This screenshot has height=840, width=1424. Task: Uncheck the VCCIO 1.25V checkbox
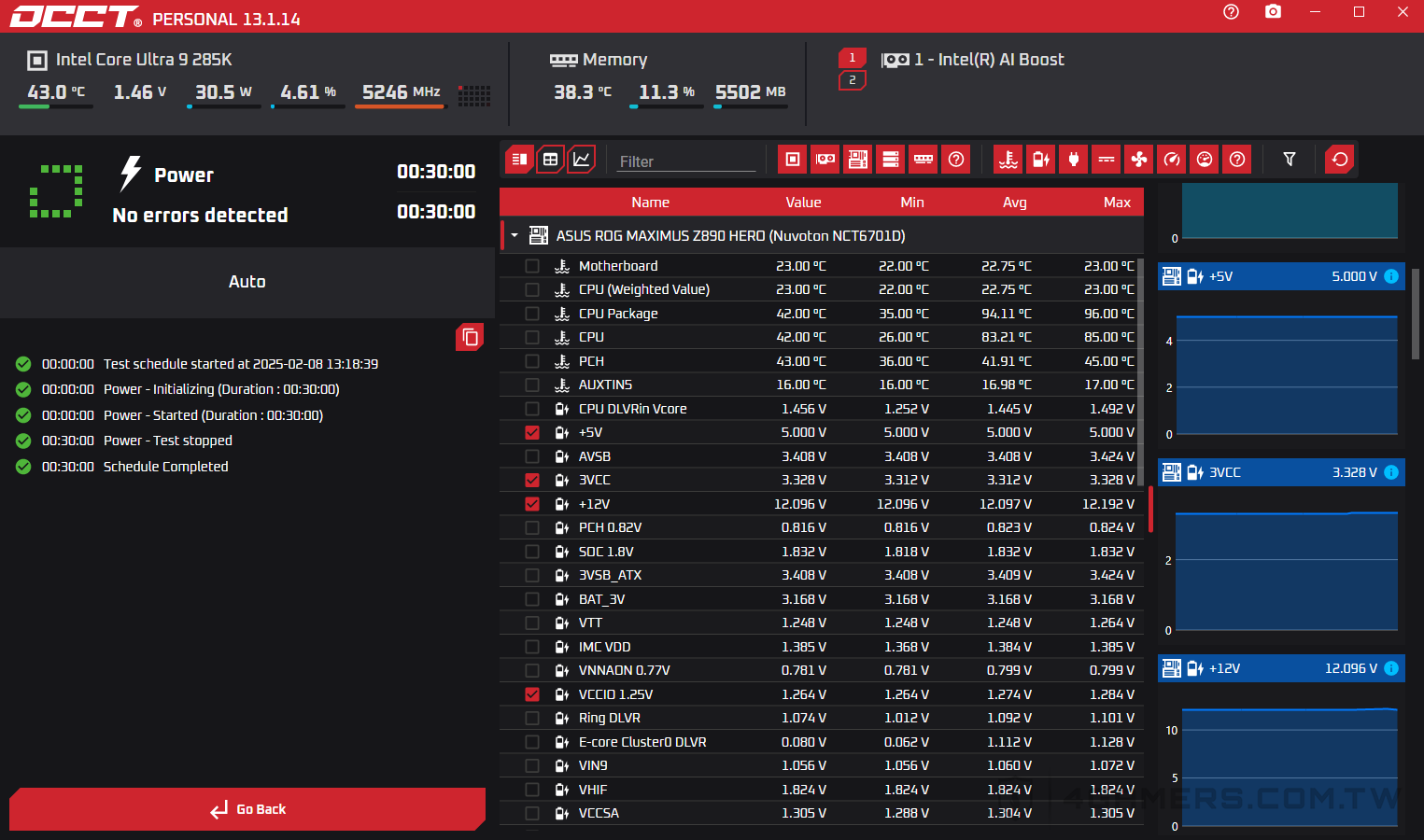(x=532, y=694)
